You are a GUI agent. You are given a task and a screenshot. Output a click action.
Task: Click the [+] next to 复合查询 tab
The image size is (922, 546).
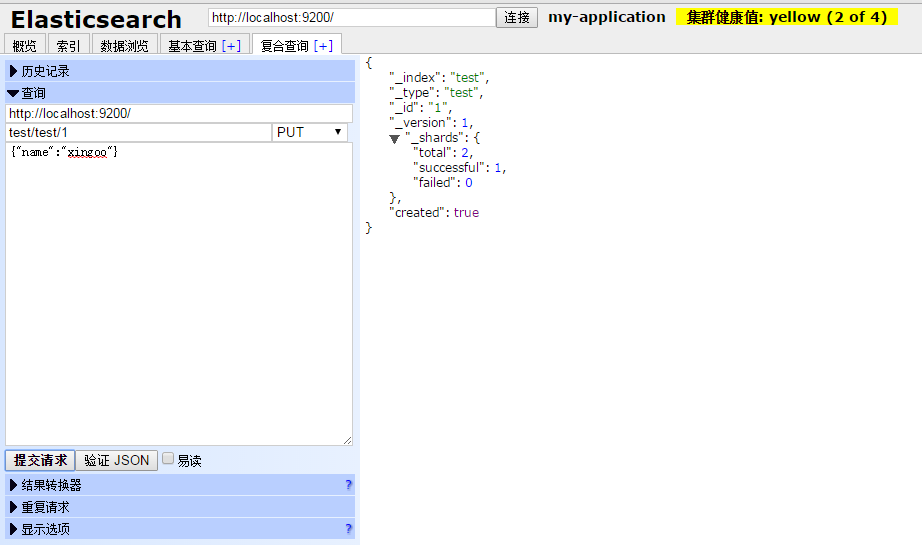323,45
